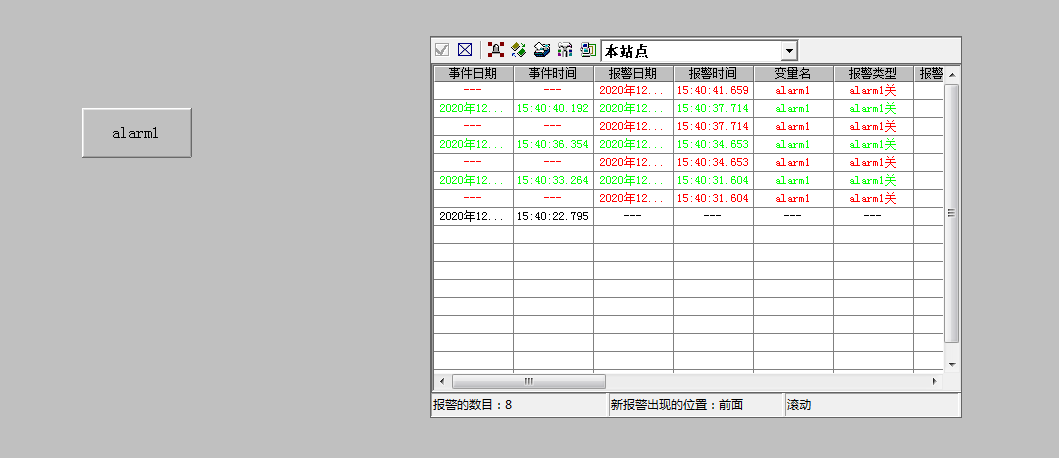Select the red alarm time 15:40:37.714

[x=713, y=126]
